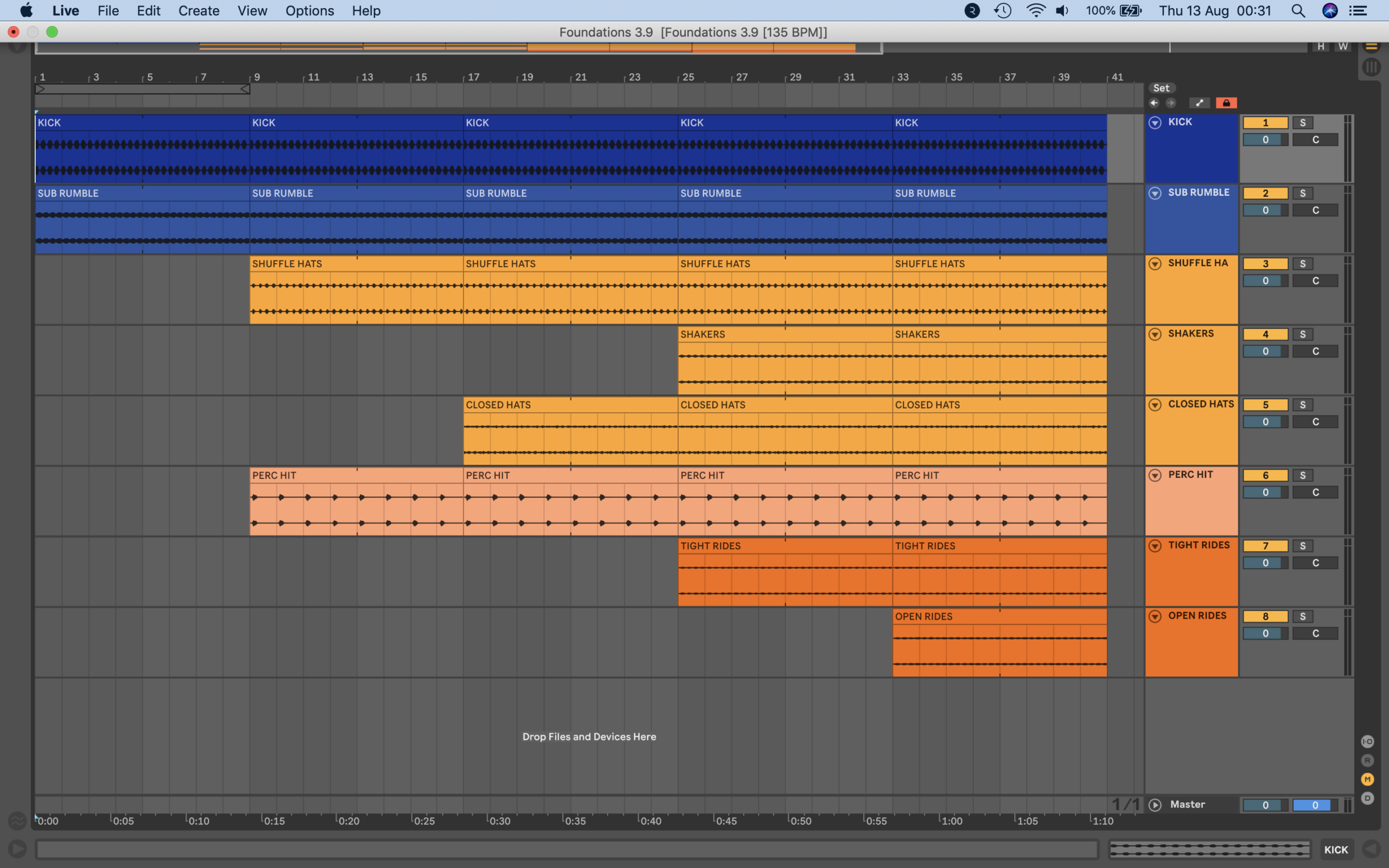Viewport: 1389px width, 868px height.
Task: Collapse the PERC HIT track
Action: pyautogui.click(x=1155, y=475)
